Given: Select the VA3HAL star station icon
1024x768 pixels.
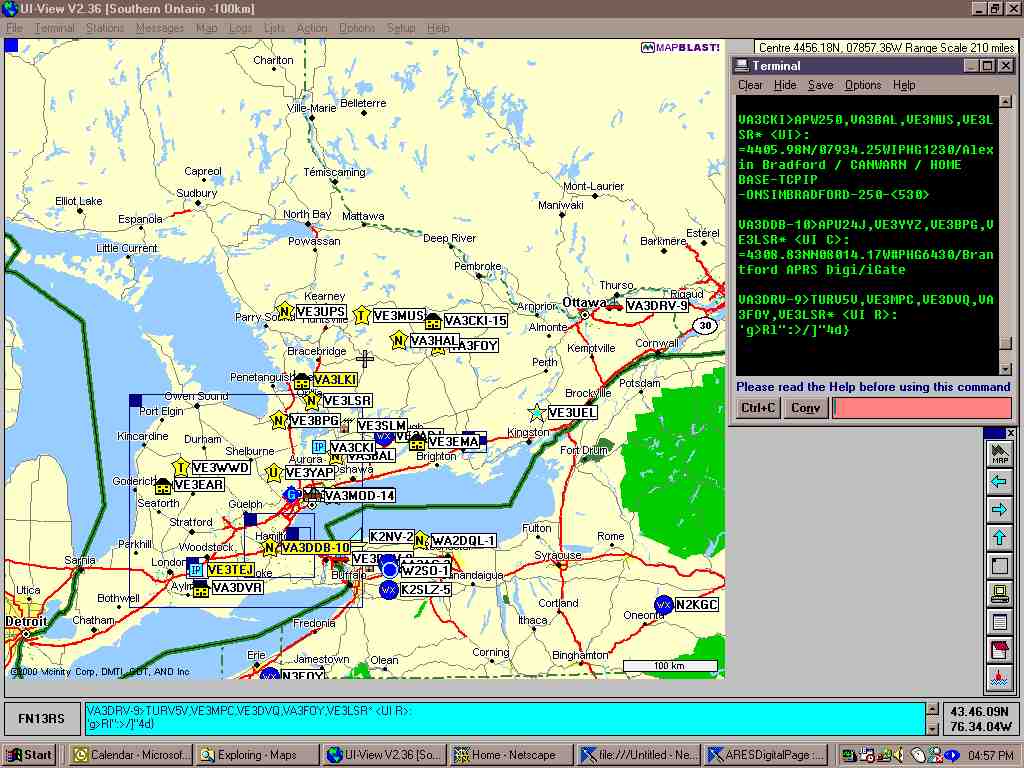Looking at the screenshot, I should [x=398, y=340].
